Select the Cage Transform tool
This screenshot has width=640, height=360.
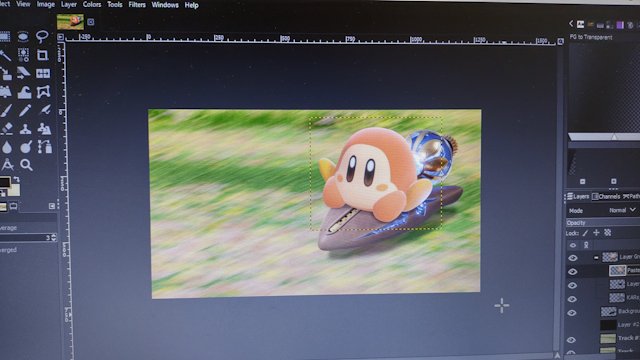[43, 91]
